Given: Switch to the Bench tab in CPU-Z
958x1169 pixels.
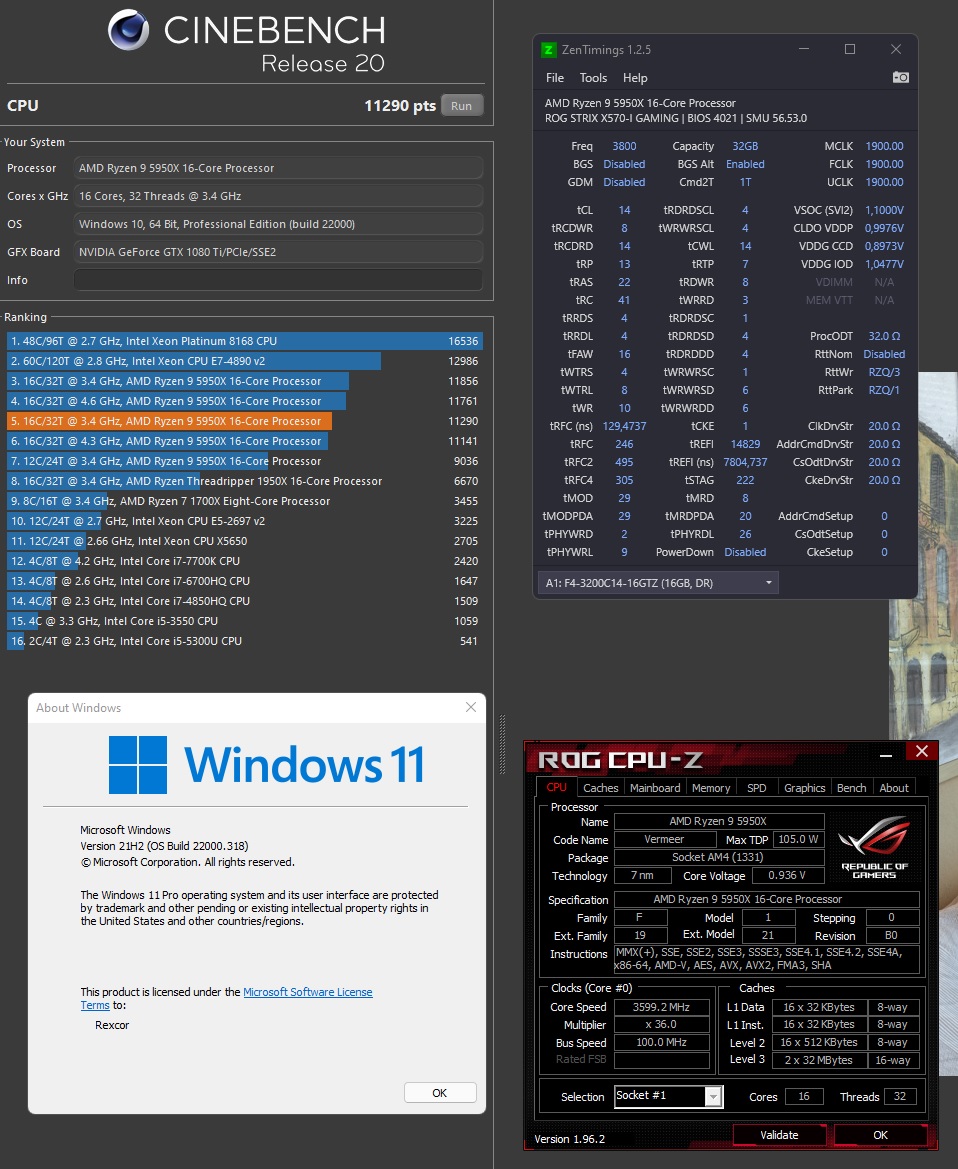Looking at the screenshot, I should click(x=851, y=788).
